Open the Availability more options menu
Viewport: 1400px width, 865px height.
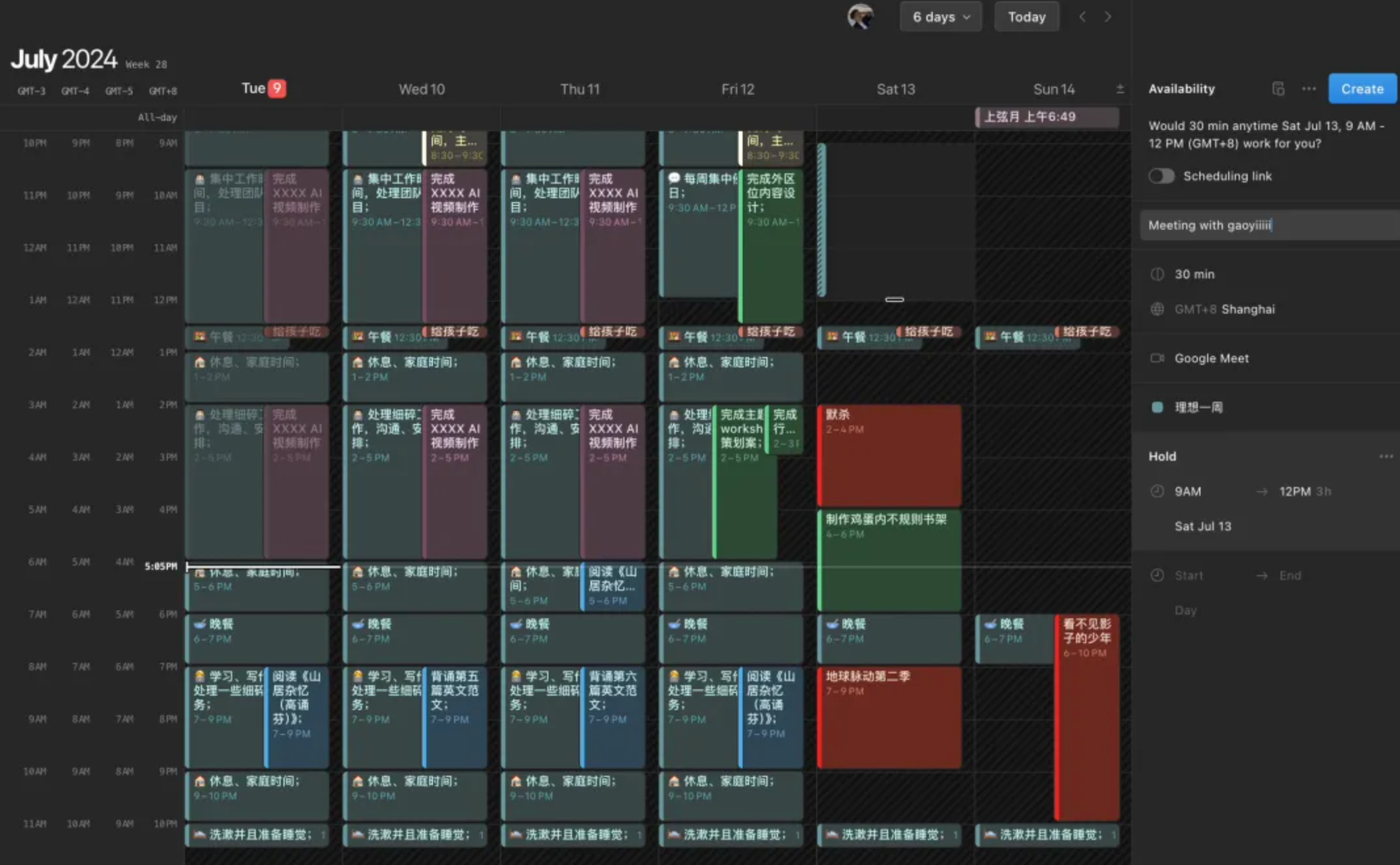[1309, 89]
